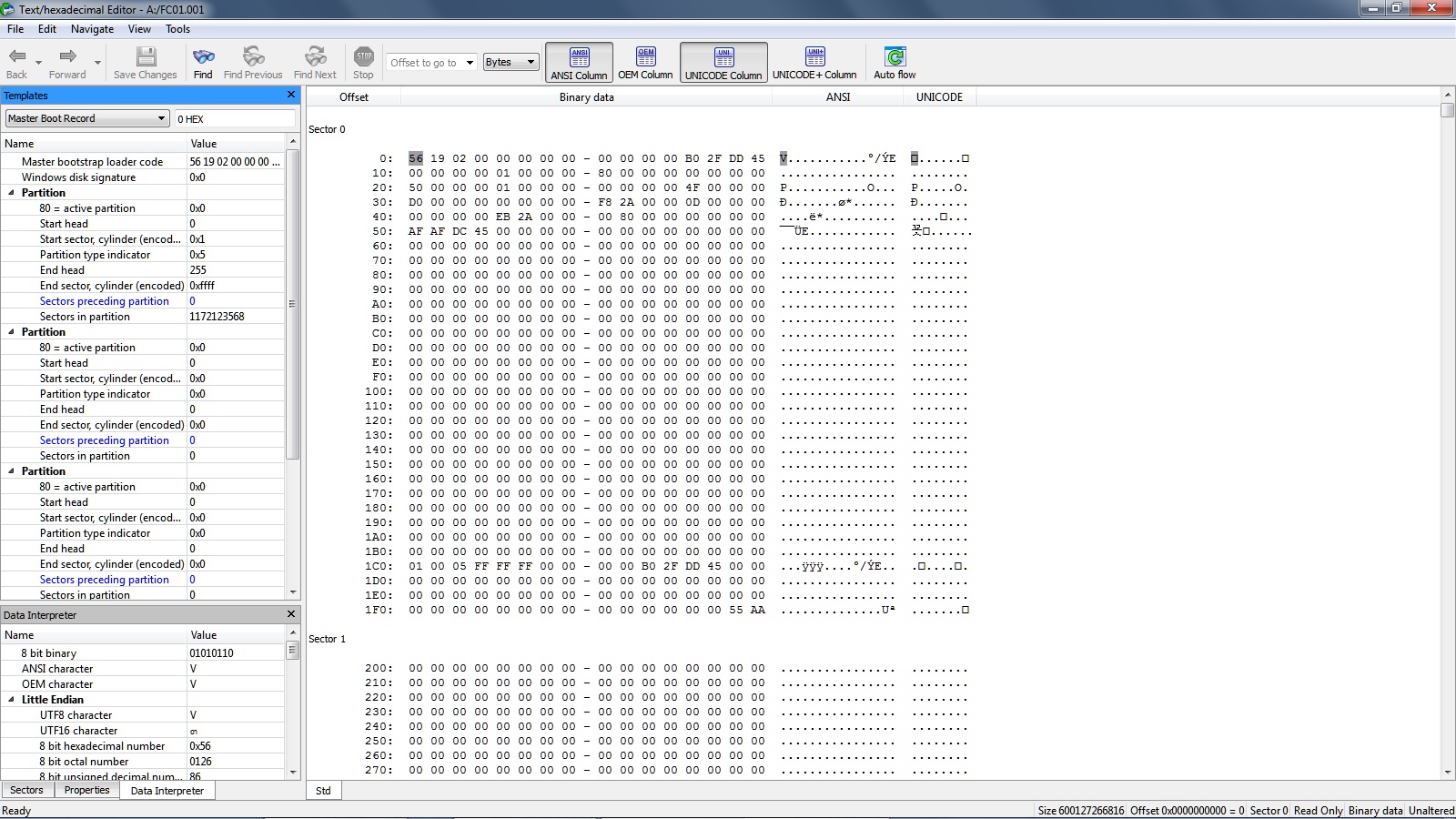Click the ANSI column header

838,96
